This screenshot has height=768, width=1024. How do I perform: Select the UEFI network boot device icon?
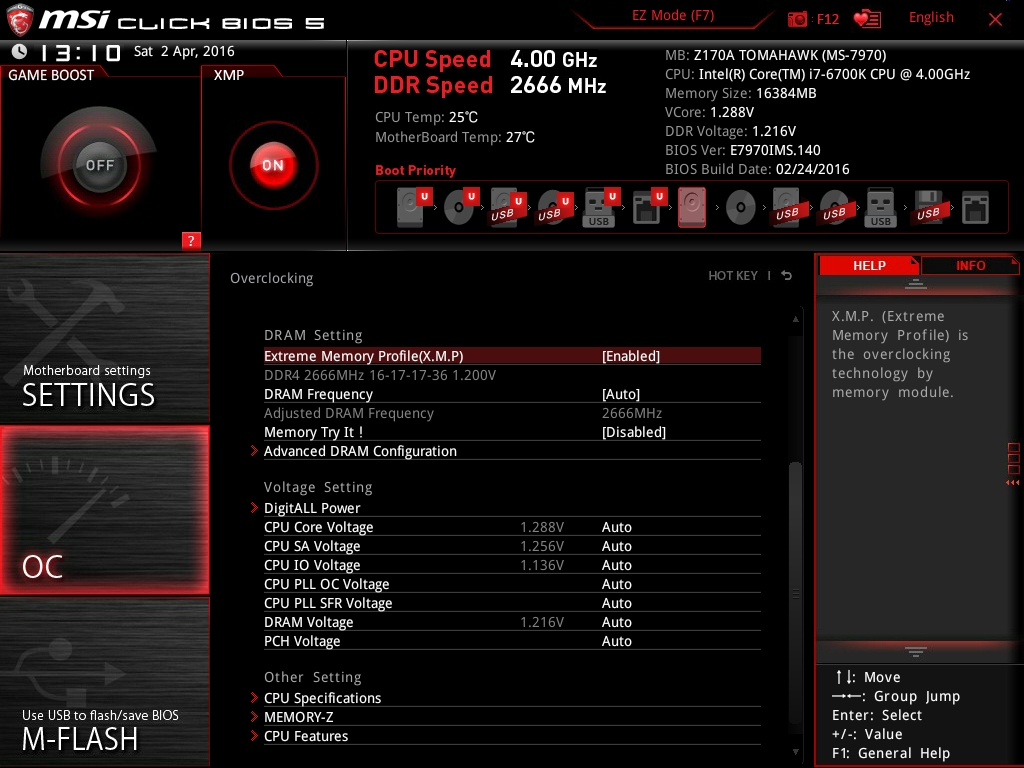point(648,207)
